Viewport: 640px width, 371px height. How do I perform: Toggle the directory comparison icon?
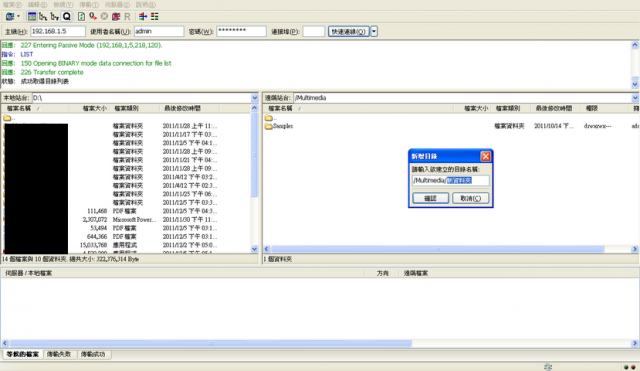click(155, 17)
